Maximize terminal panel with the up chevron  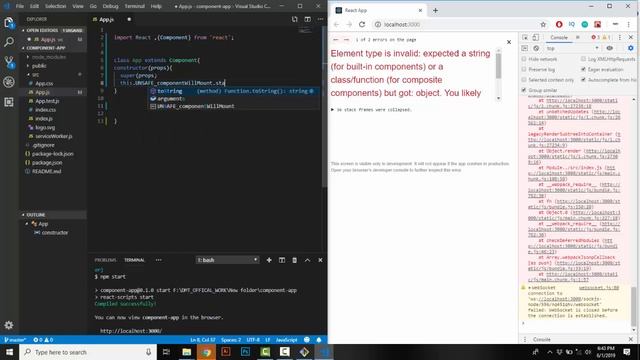coord(307,260)
